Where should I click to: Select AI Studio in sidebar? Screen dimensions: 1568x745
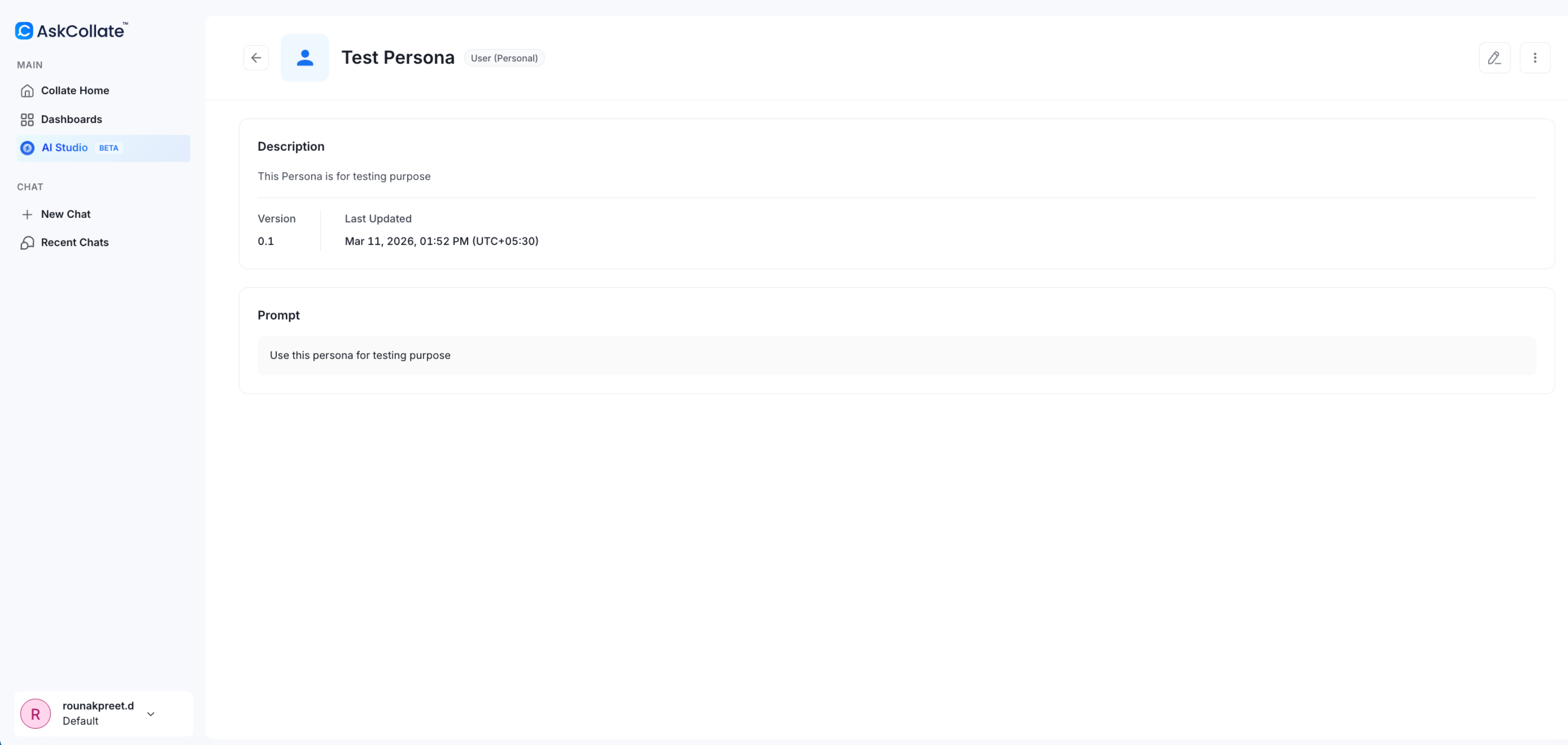click(x=65, y=148)
